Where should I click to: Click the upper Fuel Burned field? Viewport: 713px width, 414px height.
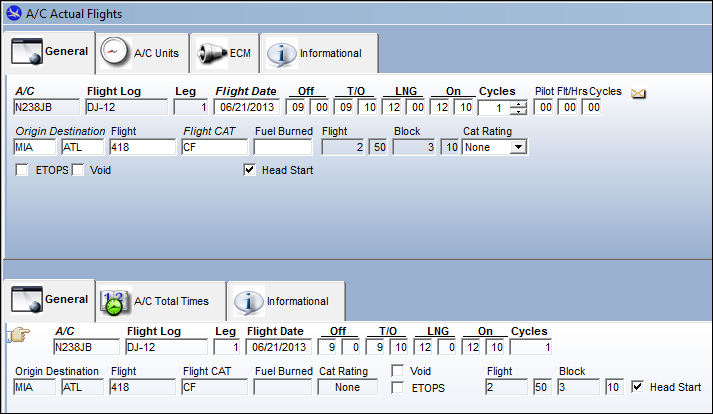click(283, 147)
